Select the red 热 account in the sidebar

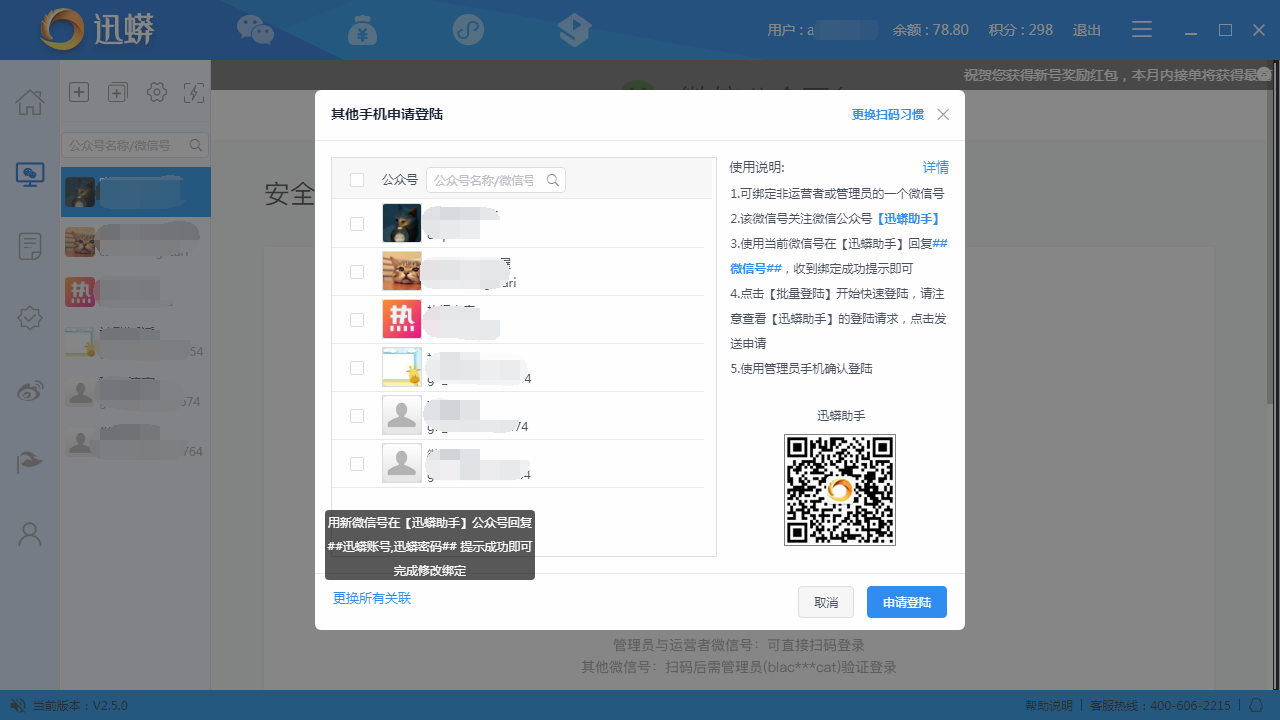(x=136, y=292)
